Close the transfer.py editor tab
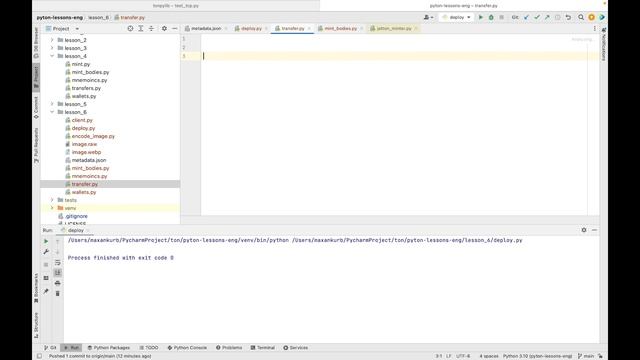 309,29
